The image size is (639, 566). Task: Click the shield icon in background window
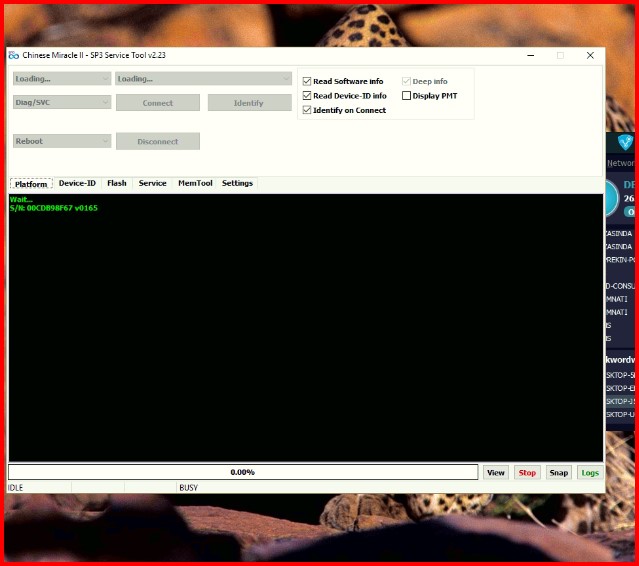[x=625, y=142]
